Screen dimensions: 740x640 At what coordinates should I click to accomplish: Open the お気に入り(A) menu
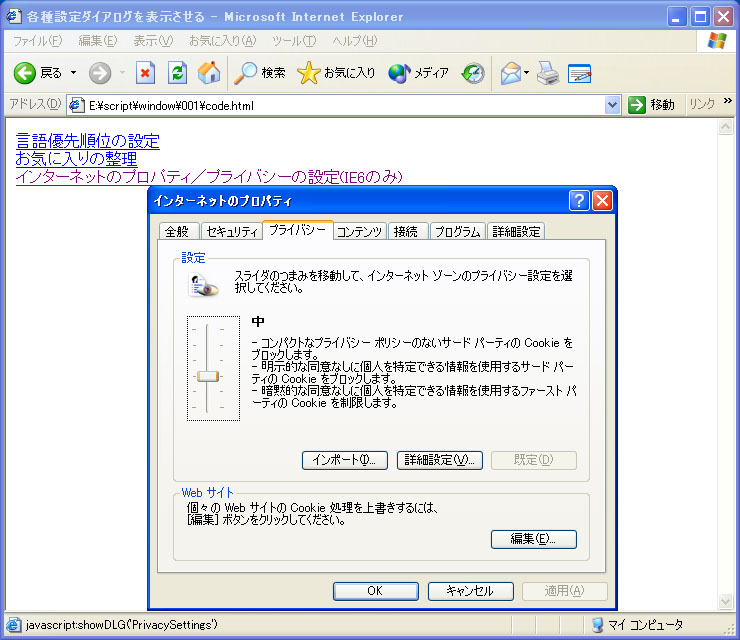(222, 41)
